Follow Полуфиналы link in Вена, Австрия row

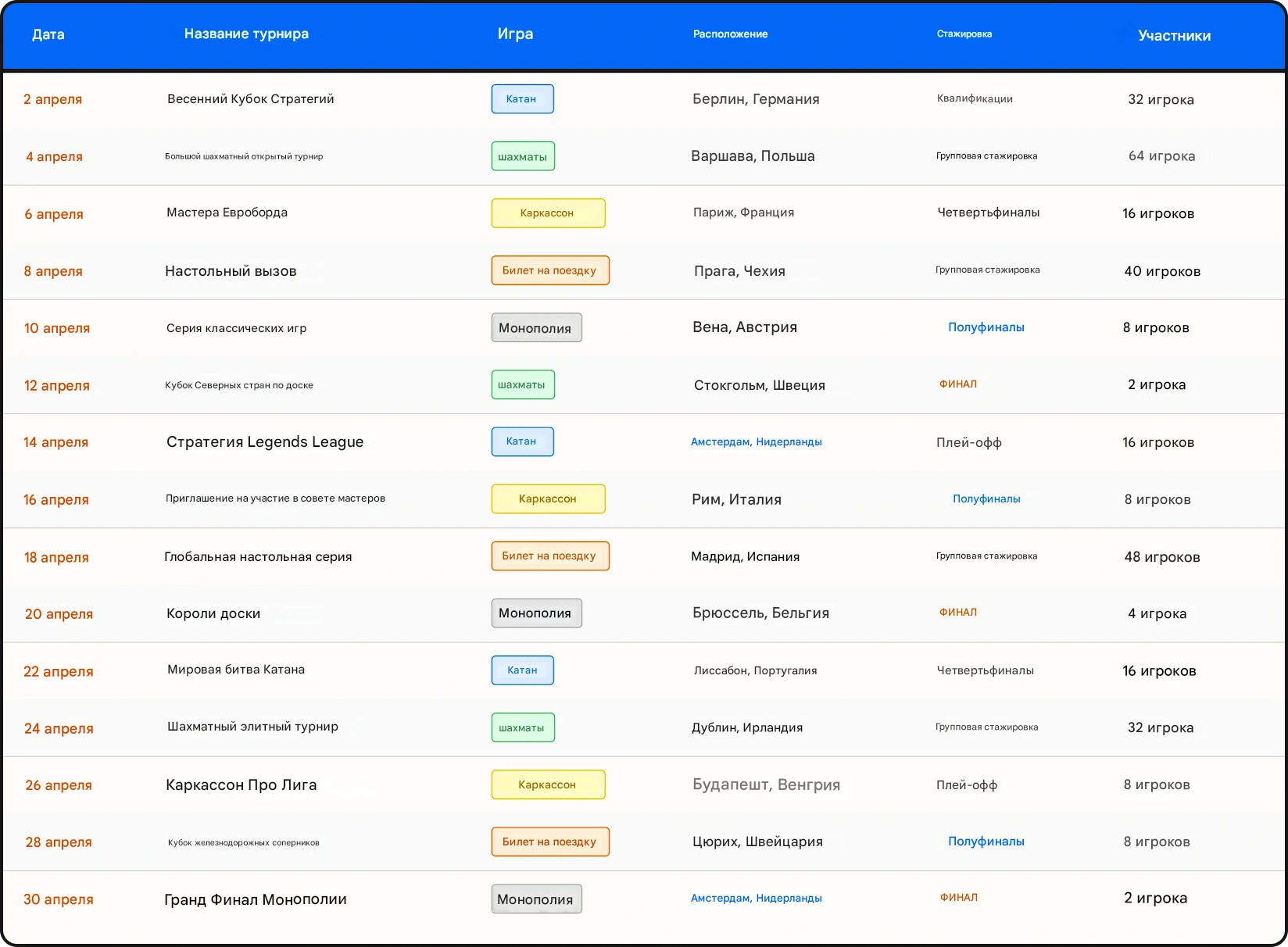point(986,327)
